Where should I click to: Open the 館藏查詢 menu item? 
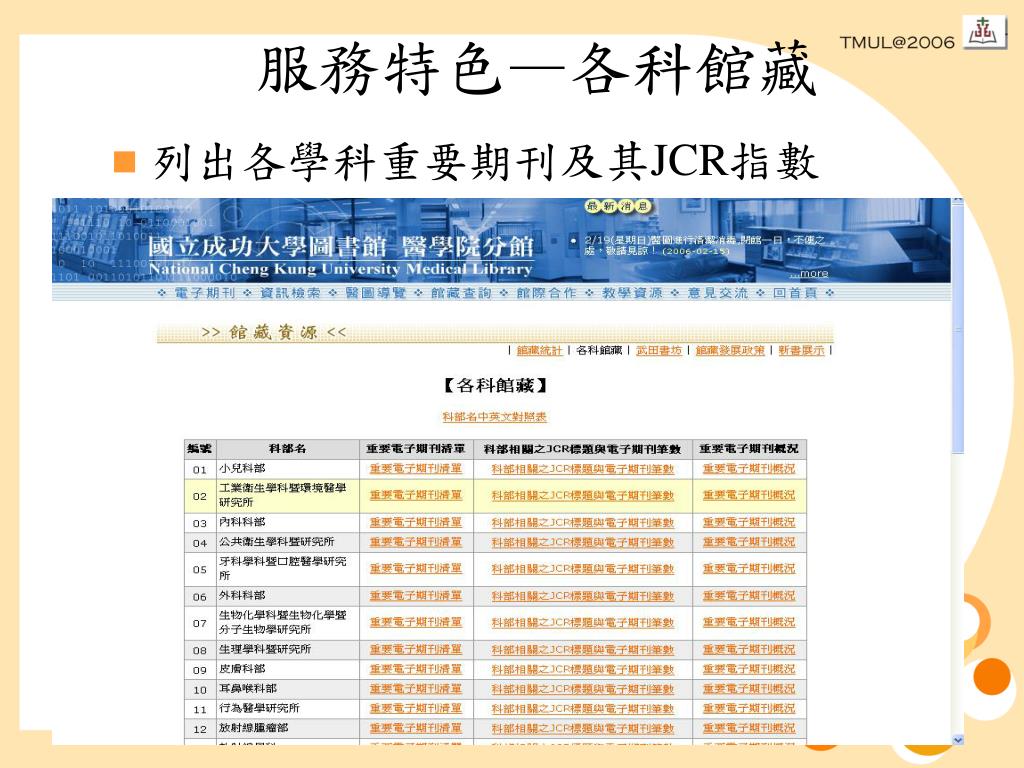pos(460,293)
